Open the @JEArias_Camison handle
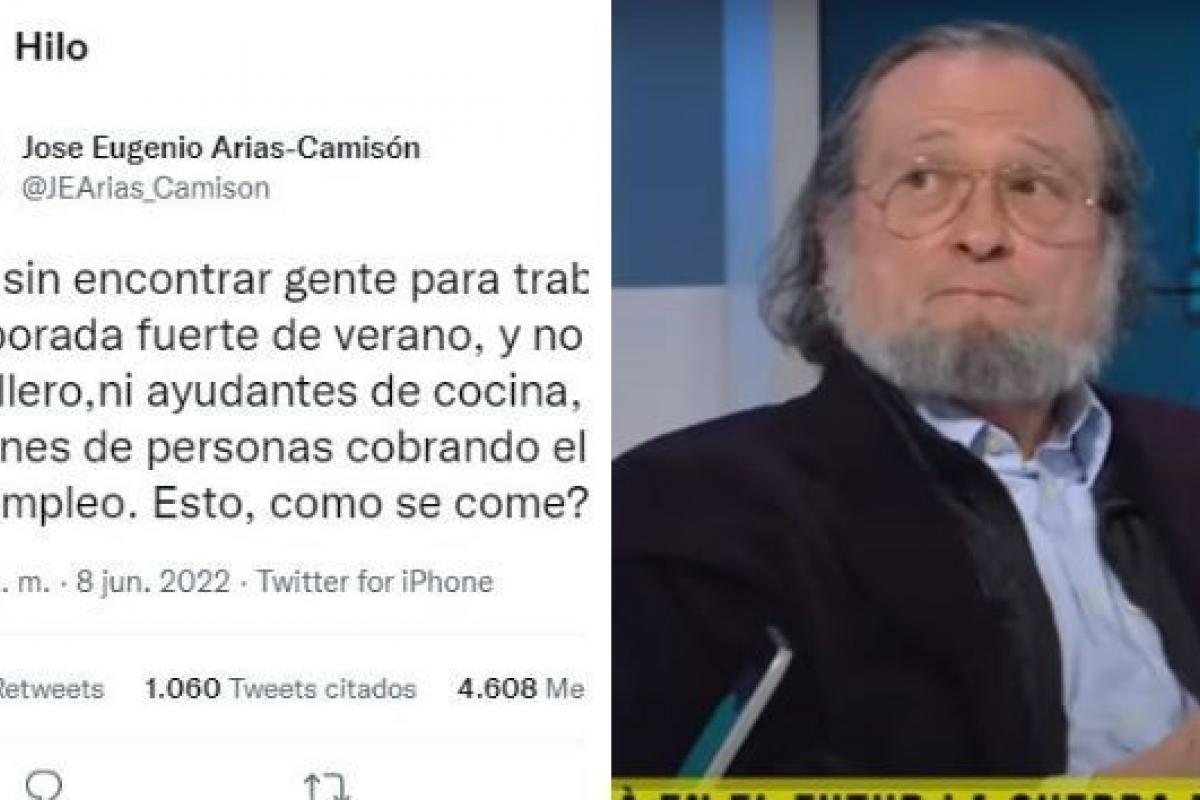 click(x=145, y=188)
